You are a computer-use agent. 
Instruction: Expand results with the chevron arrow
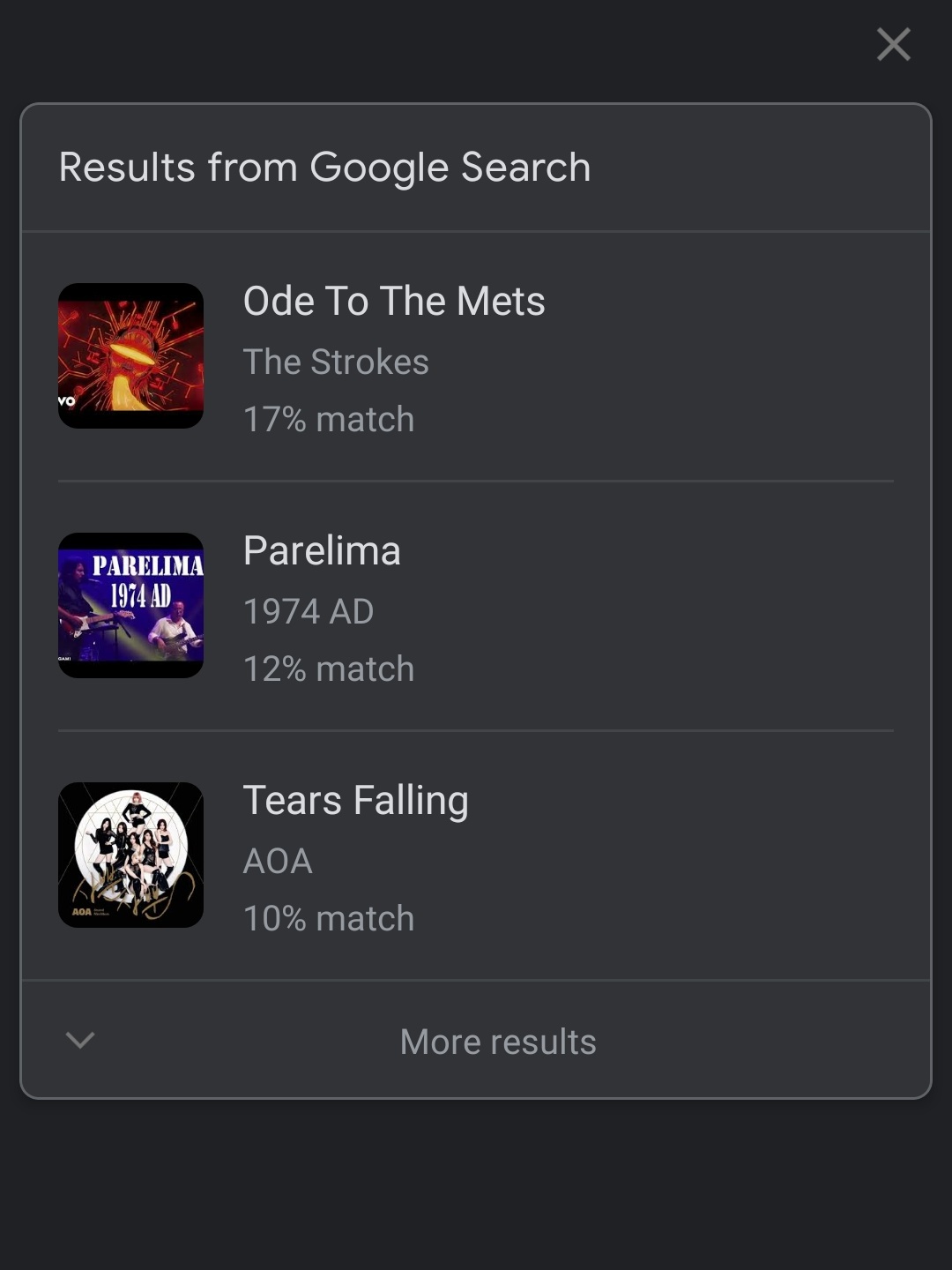(80, 1041)
